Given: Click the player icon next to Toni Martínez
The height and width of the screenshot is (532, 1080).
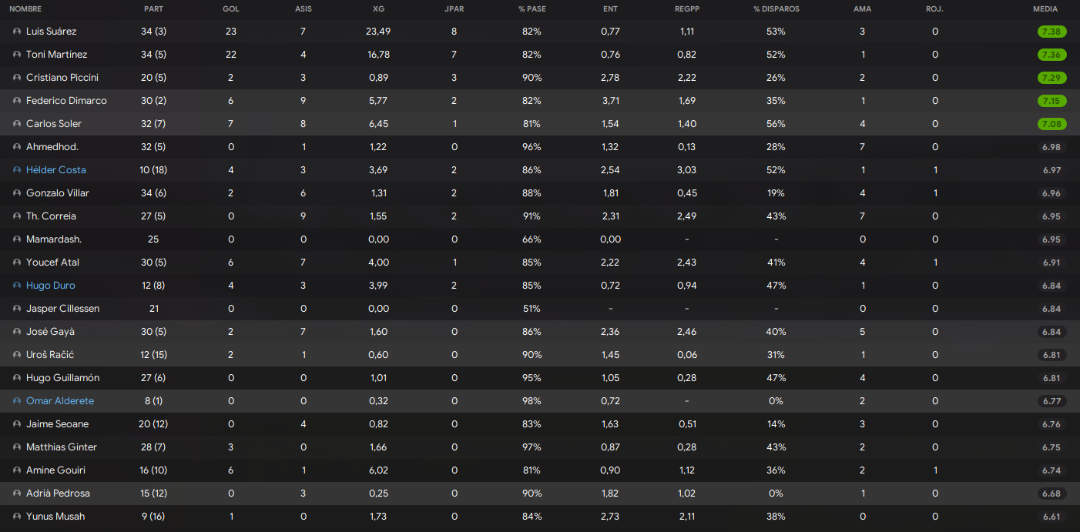Looking at the screenshot, I should (17, 54).
